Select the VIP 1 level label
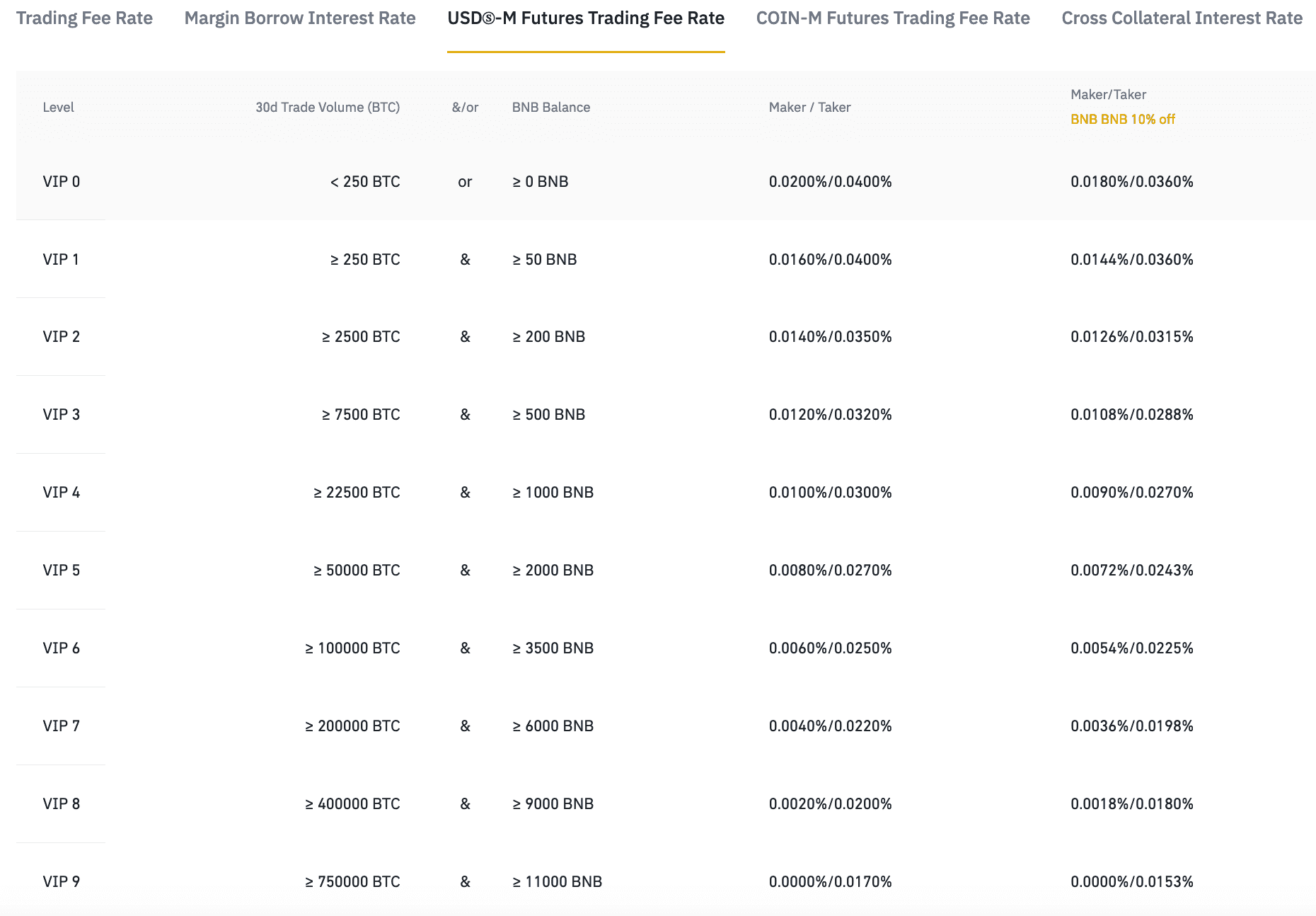 [x=61, y=260]
